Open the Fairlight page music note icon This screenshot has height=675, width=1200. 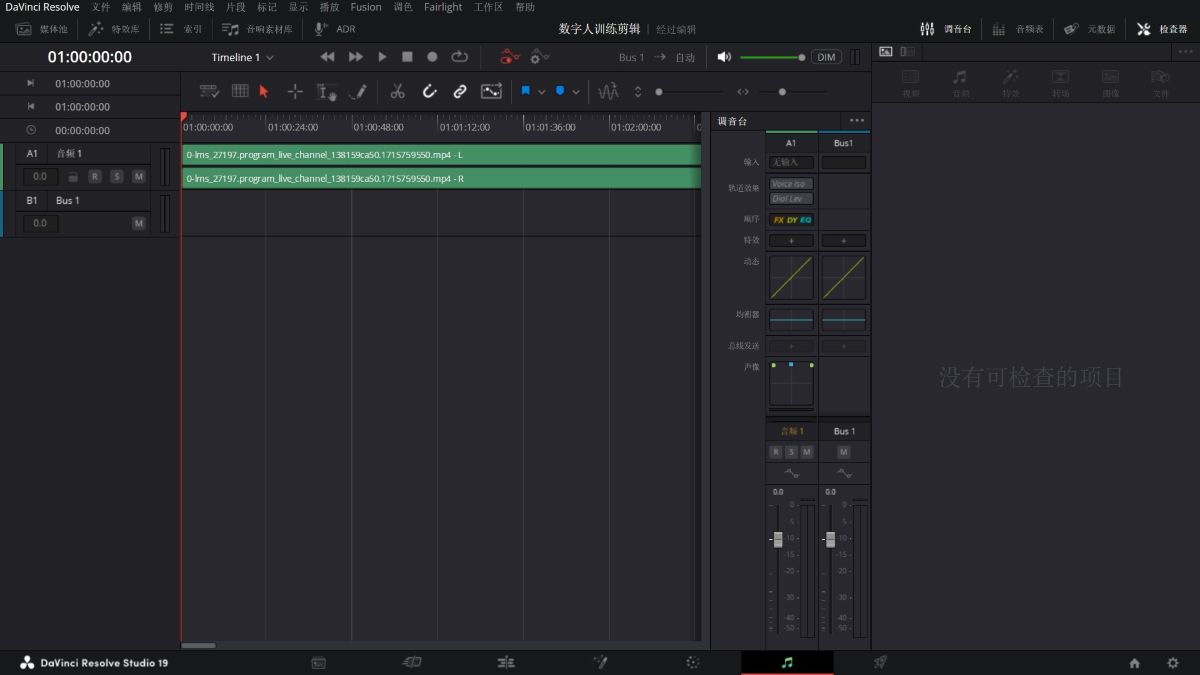coord(787,662)
